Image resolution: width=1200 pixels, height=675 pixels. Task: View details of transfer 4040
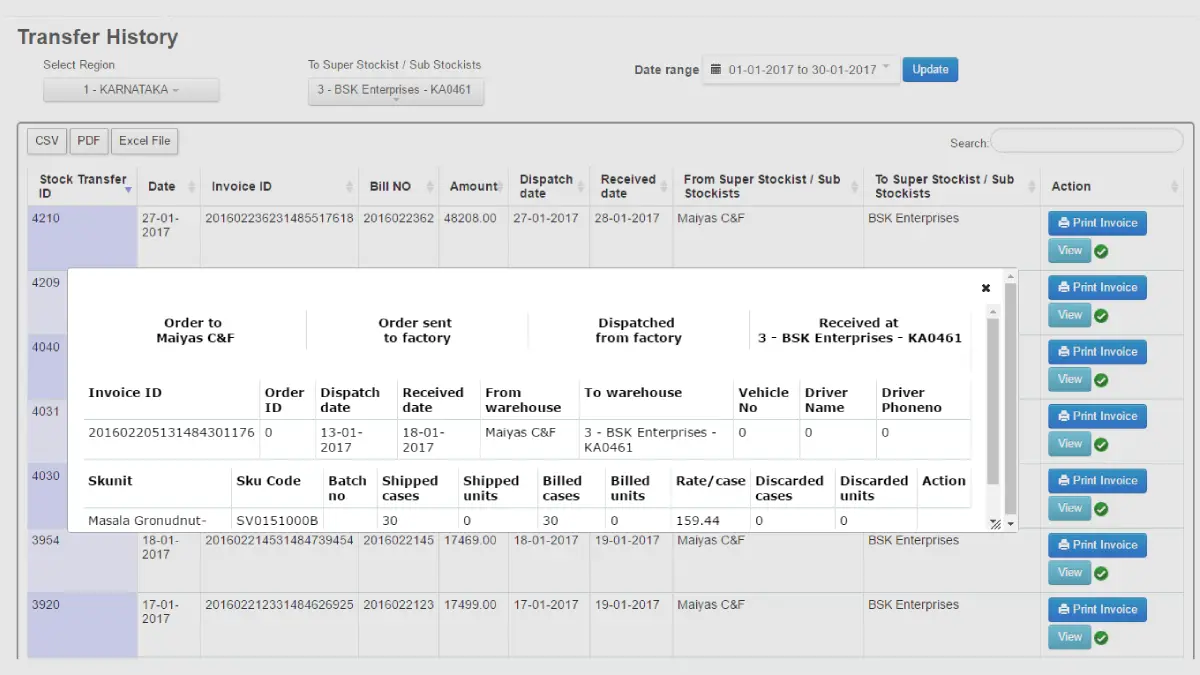tap(1069, 380)
